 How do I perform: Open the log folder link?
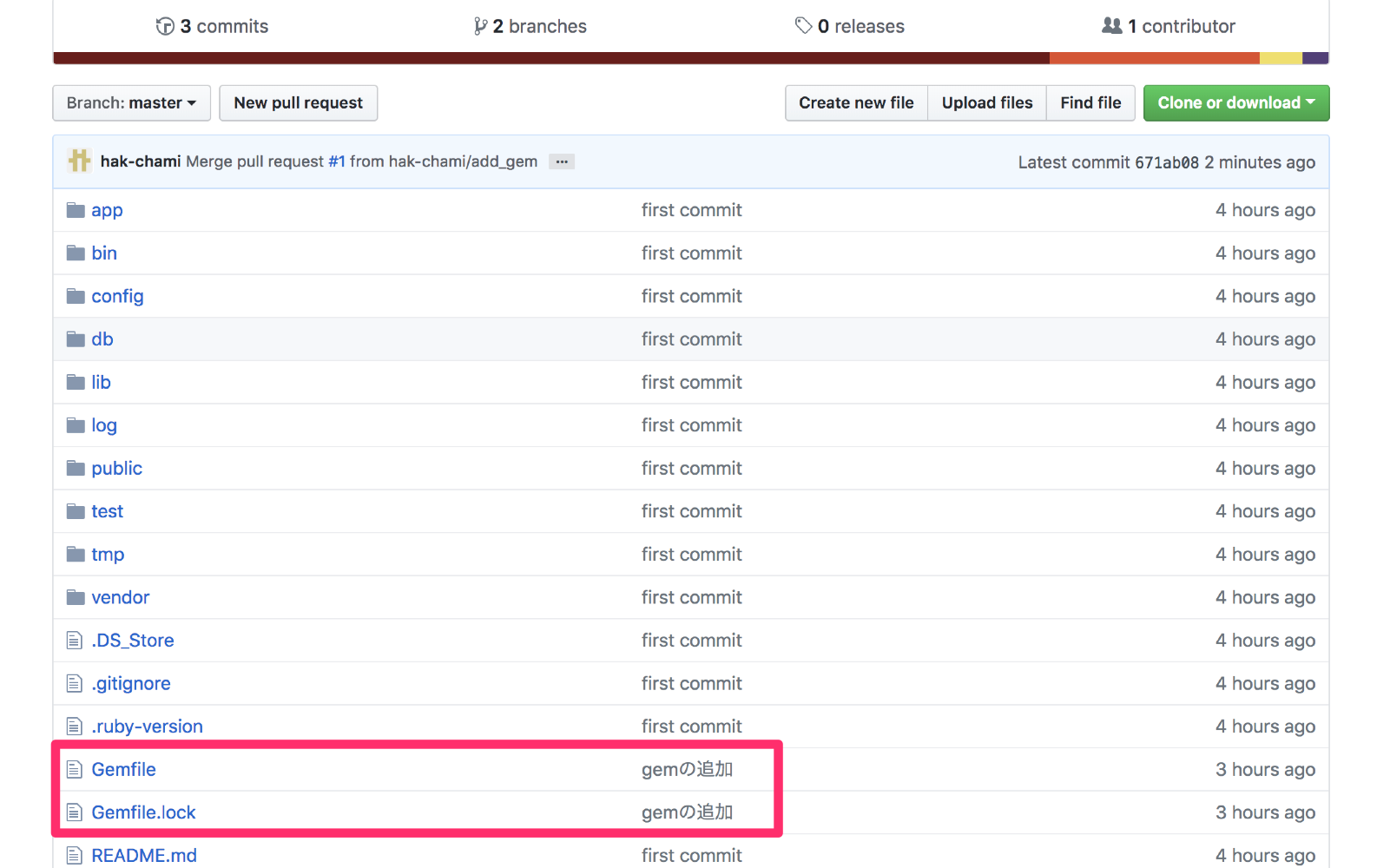click(x=104, y=426)
